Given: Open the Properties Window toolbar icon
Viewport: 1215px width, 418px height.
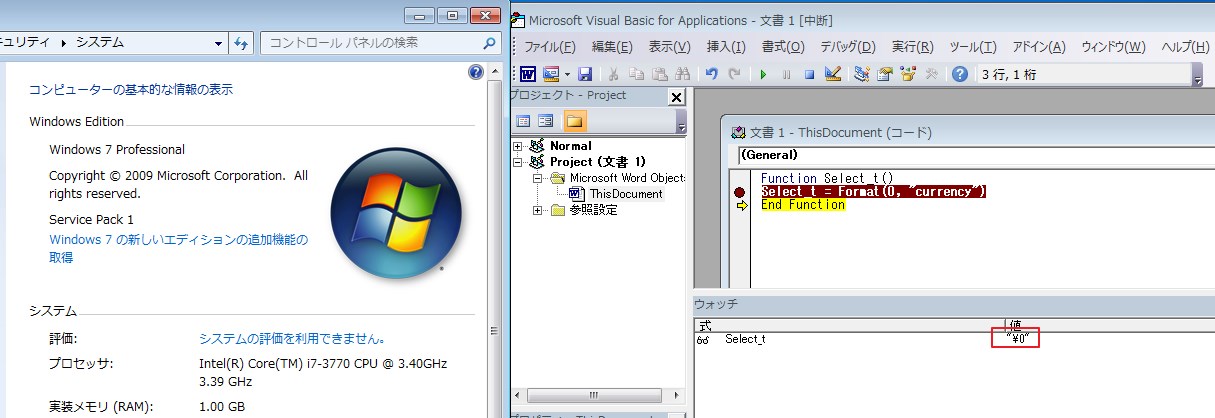Looking at the screenshot, I should pos(885,74).
